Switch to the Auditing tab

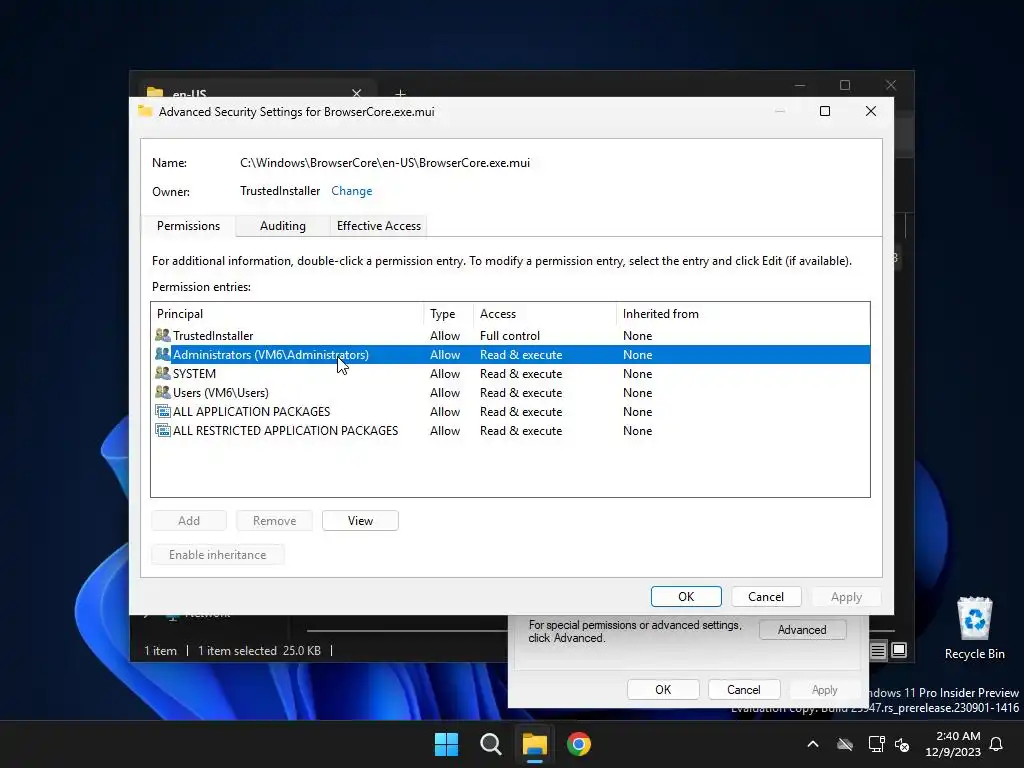click(x=283, y=226)
